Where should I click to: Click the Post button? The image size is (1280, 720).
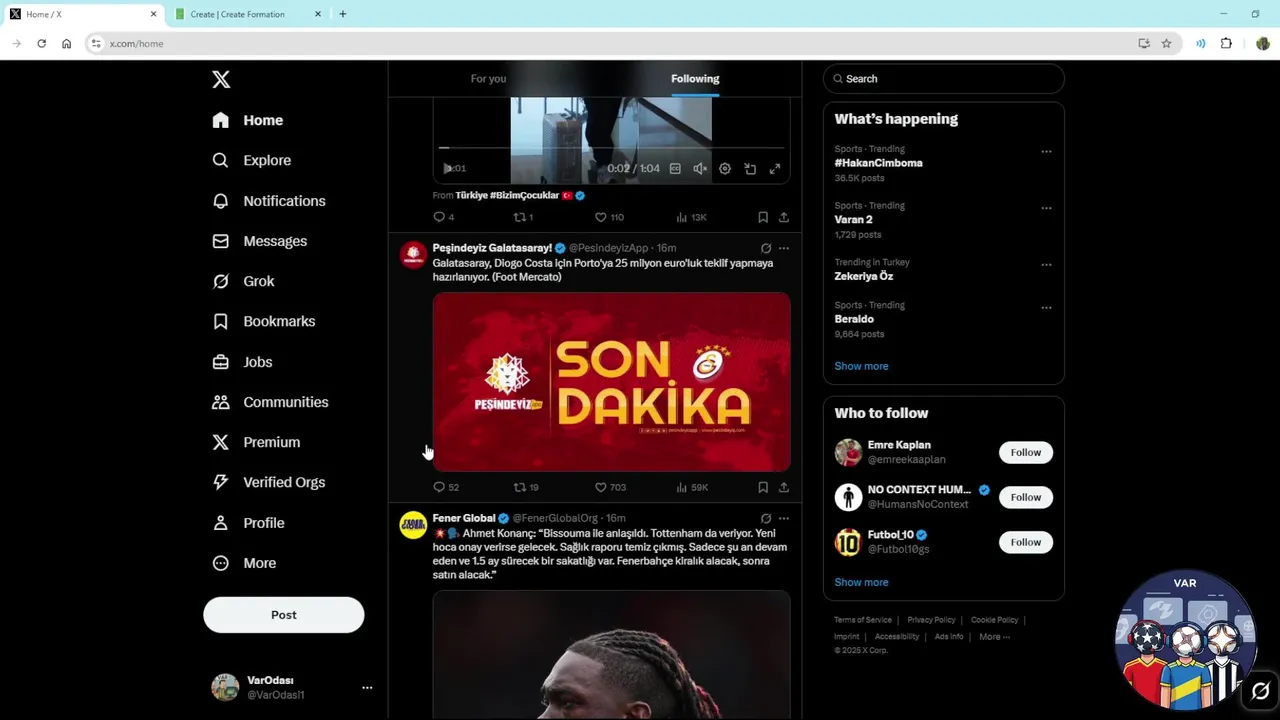point(284,615)
